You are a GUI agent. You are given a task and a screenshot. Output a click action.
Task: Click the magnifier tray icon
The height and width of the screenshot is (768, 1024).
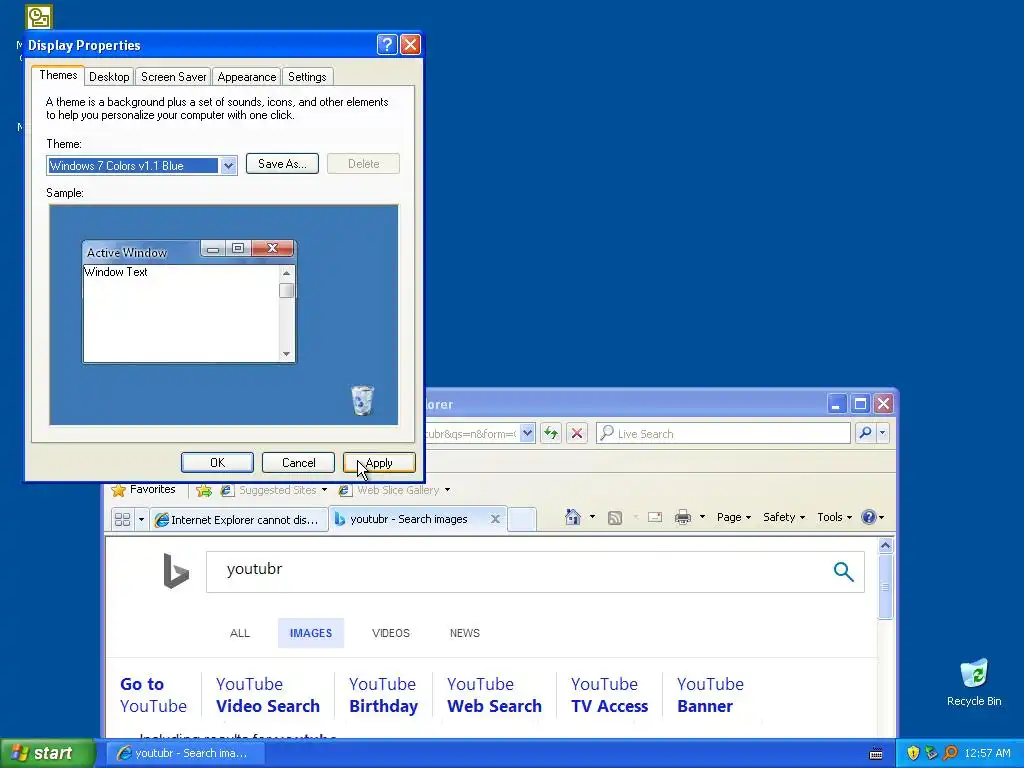coord(950,753)
